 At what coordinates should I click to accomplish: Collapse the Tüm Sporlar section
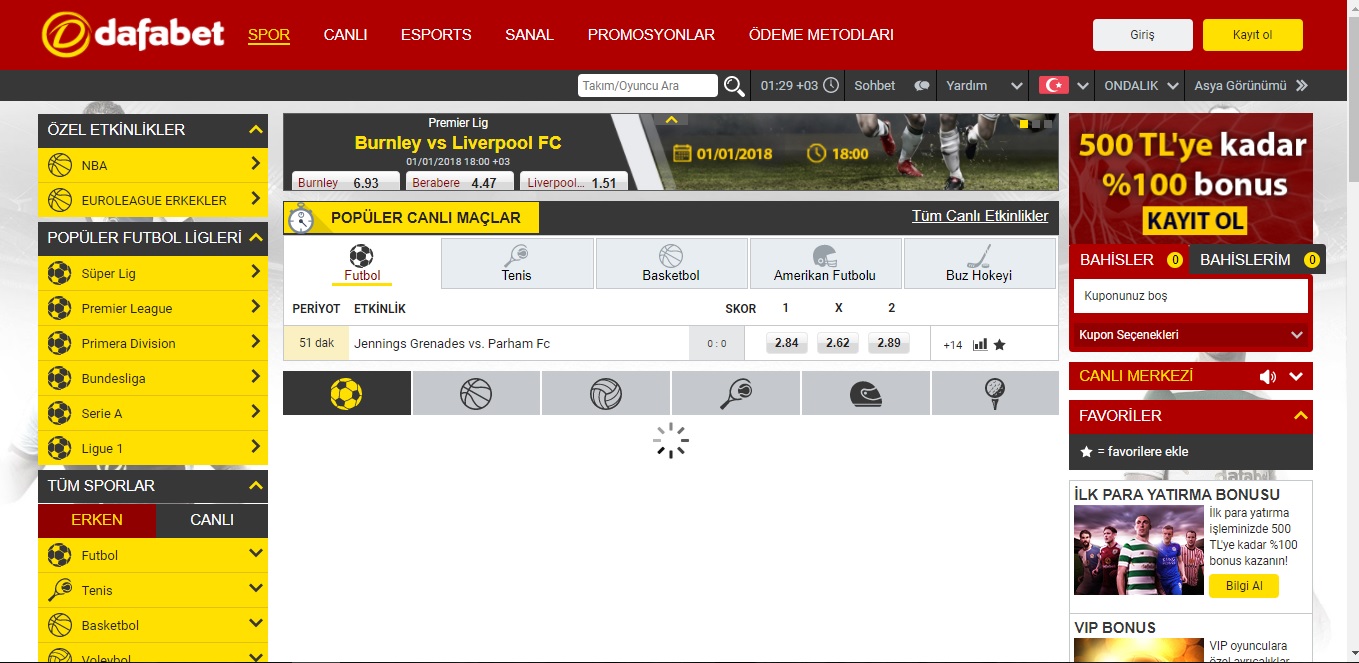(x=256, y=486)
